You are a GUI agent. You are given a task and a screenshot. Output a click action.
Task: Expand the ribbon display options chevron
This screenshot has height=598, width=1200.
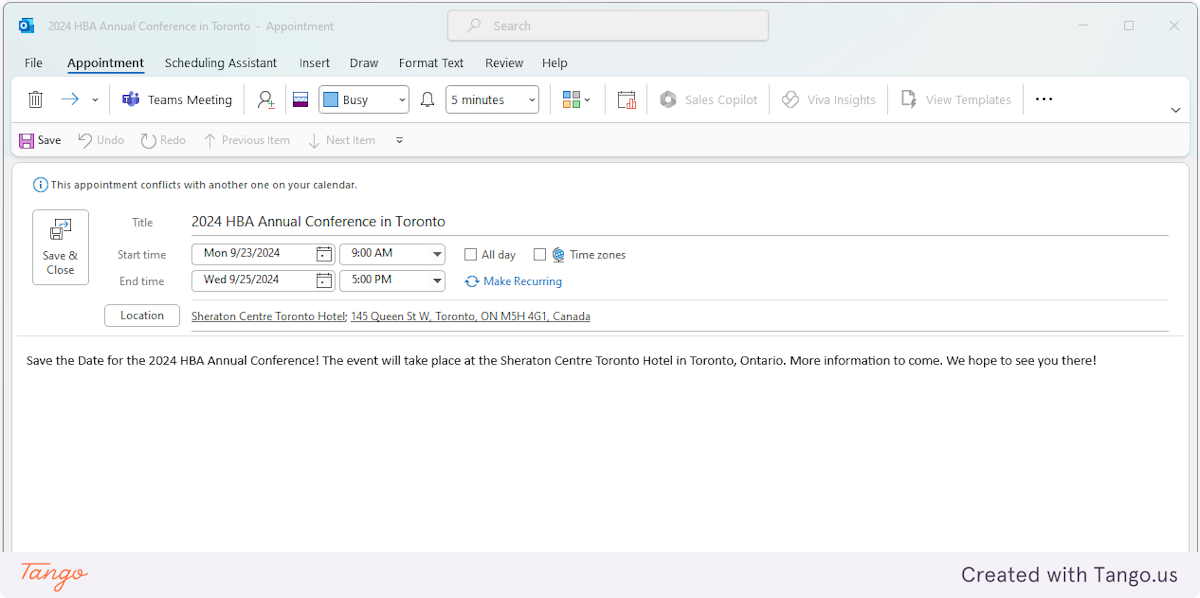[1176, 110]
